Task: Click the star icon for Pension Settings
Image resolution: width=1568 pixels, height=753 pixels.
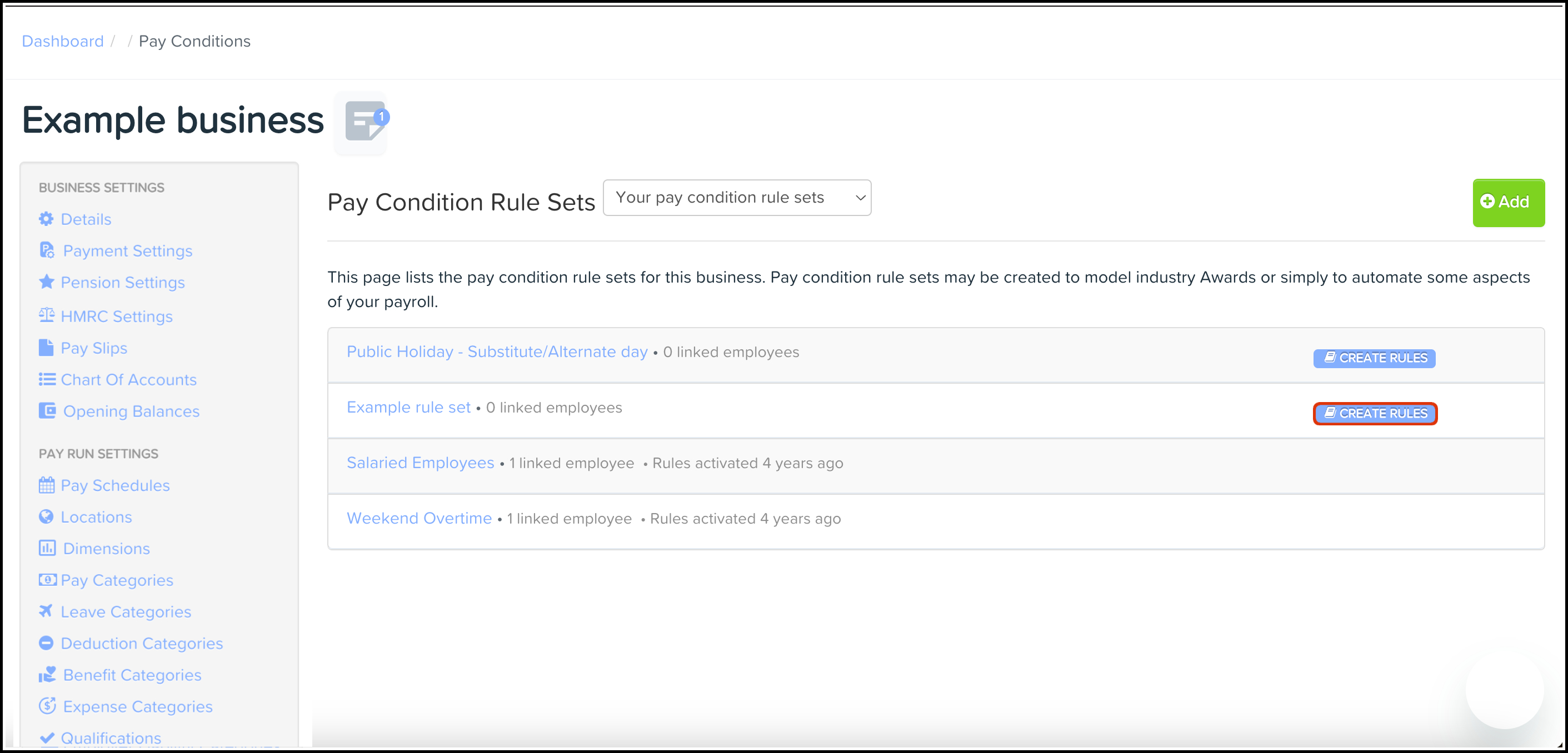Action: 46,282
